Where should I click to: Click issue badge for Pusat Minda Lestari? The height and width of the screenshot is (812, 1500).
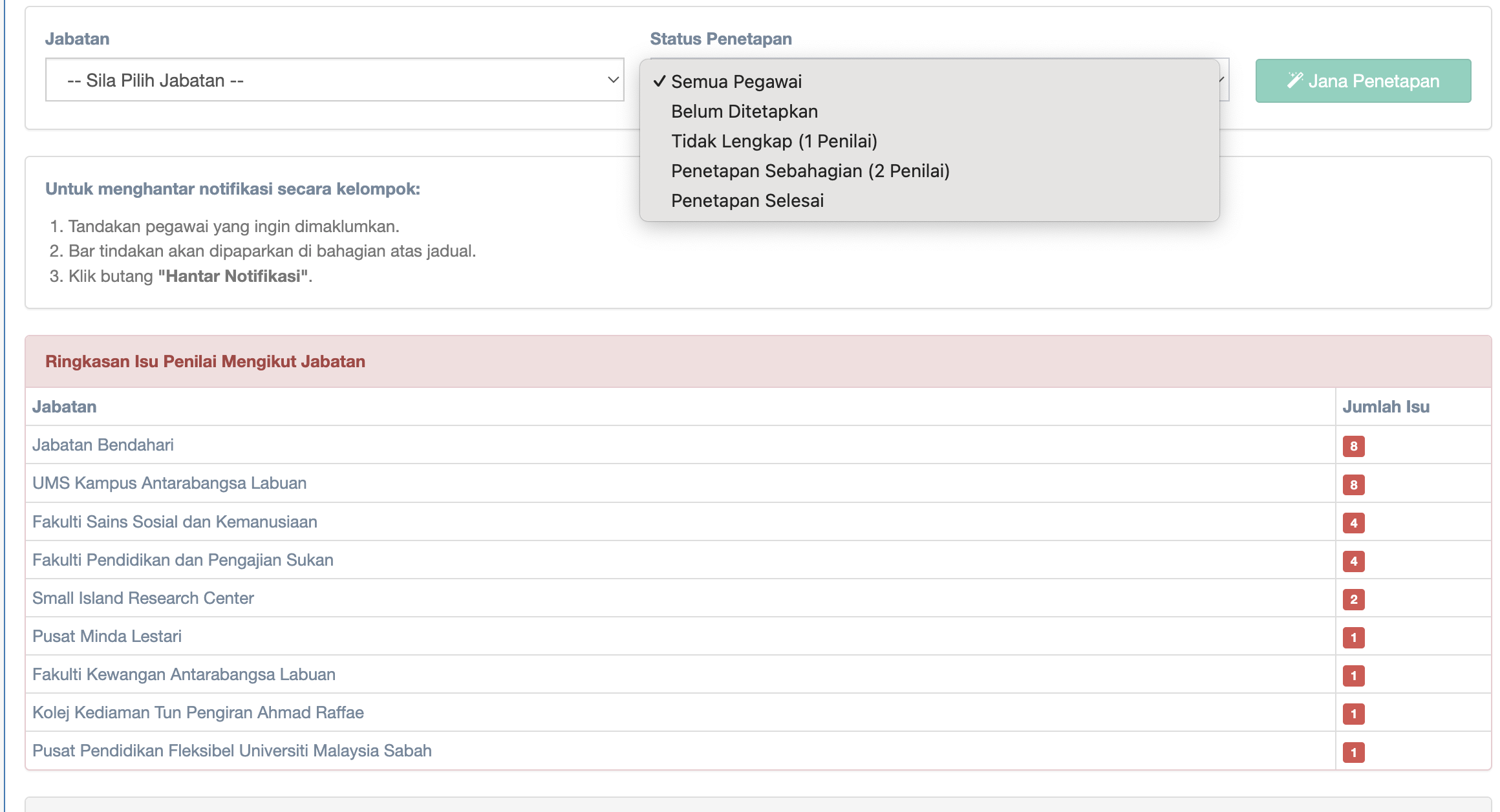[1353, 637]
